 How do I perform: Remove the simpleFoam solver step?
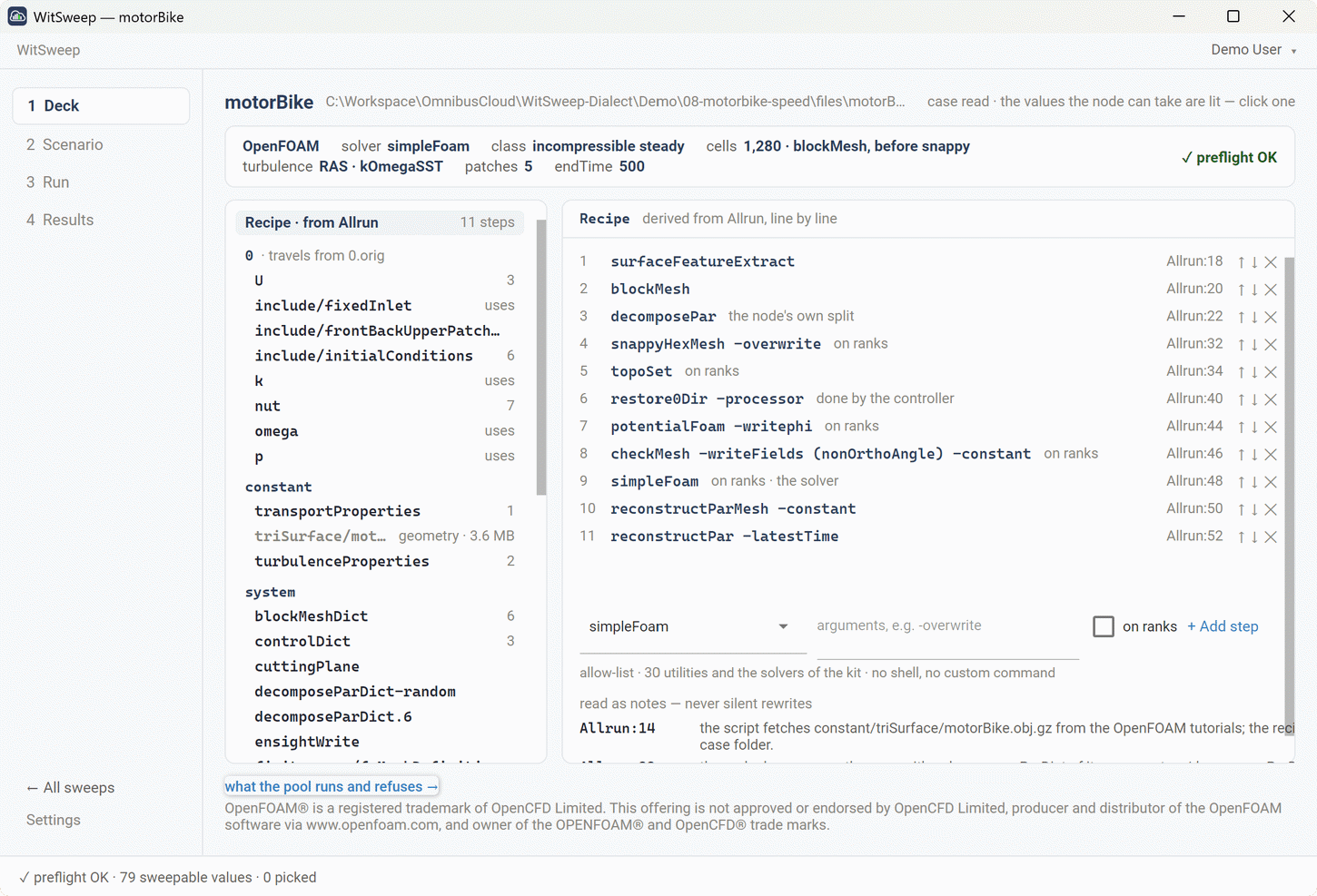click(1271, 482)
